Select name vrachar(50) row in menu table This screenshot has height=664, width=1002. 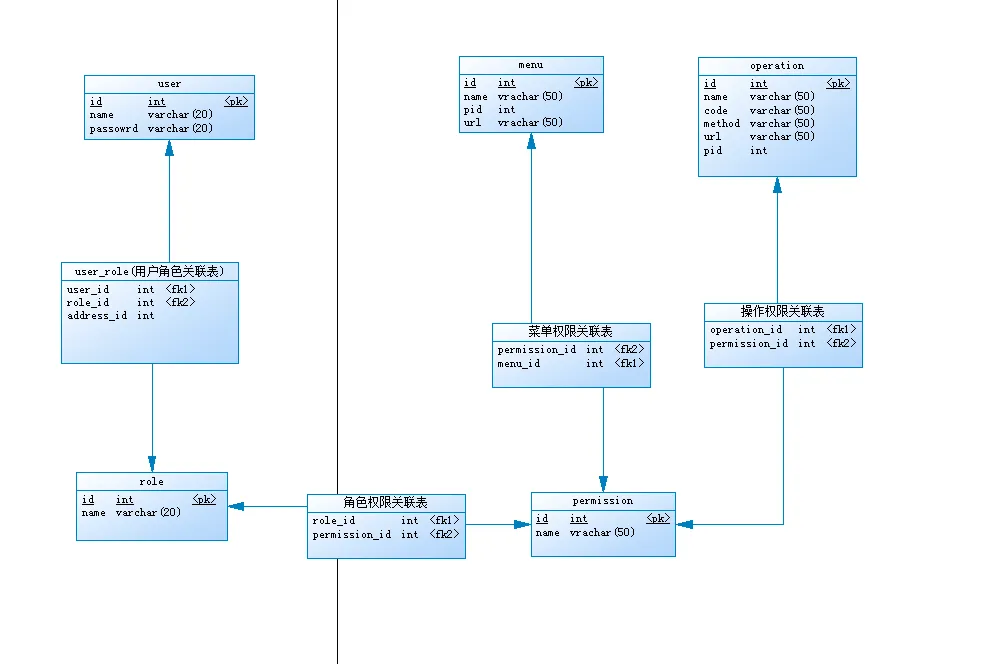[513, 97]
